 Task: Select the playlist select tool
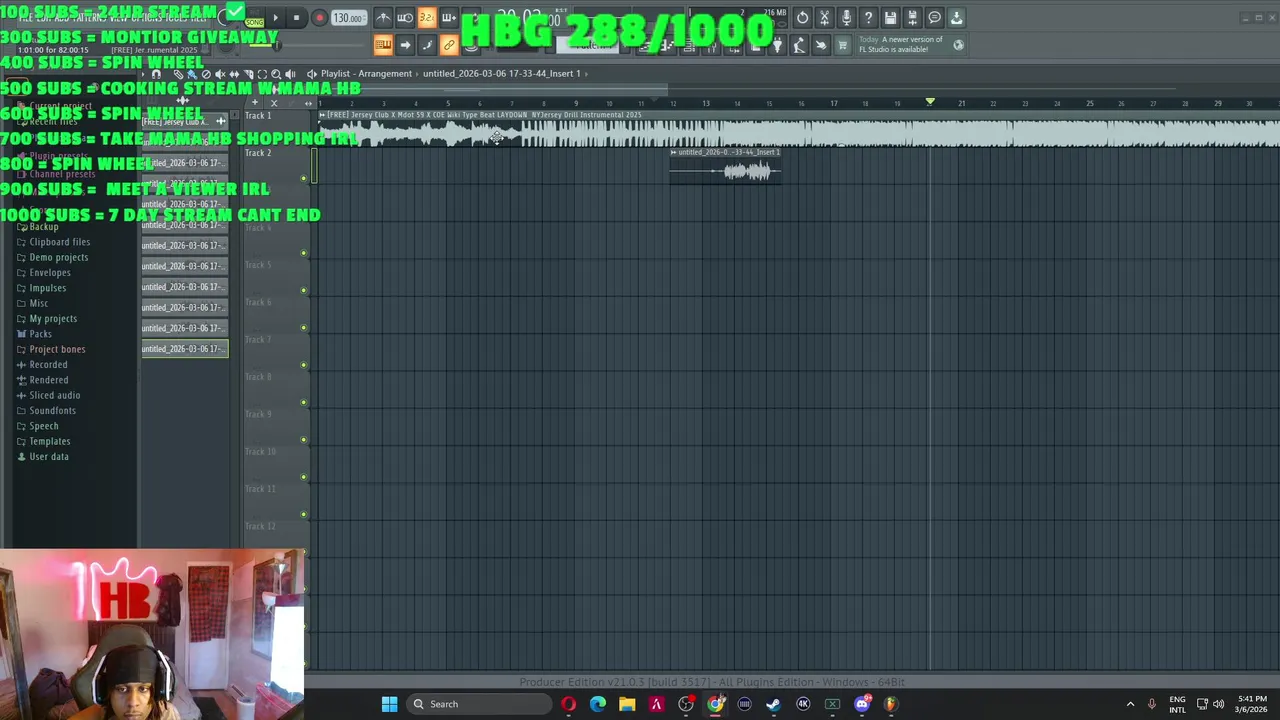pyautogui.click(x=262, y=74)
